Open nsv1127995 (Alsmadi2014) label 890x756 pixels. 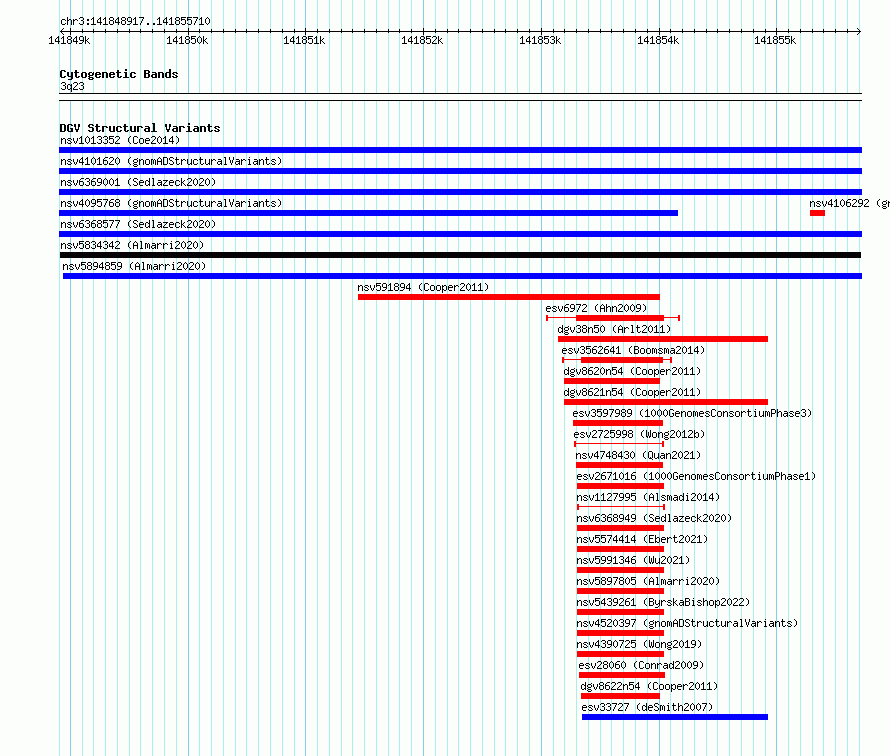coord(648,497)
